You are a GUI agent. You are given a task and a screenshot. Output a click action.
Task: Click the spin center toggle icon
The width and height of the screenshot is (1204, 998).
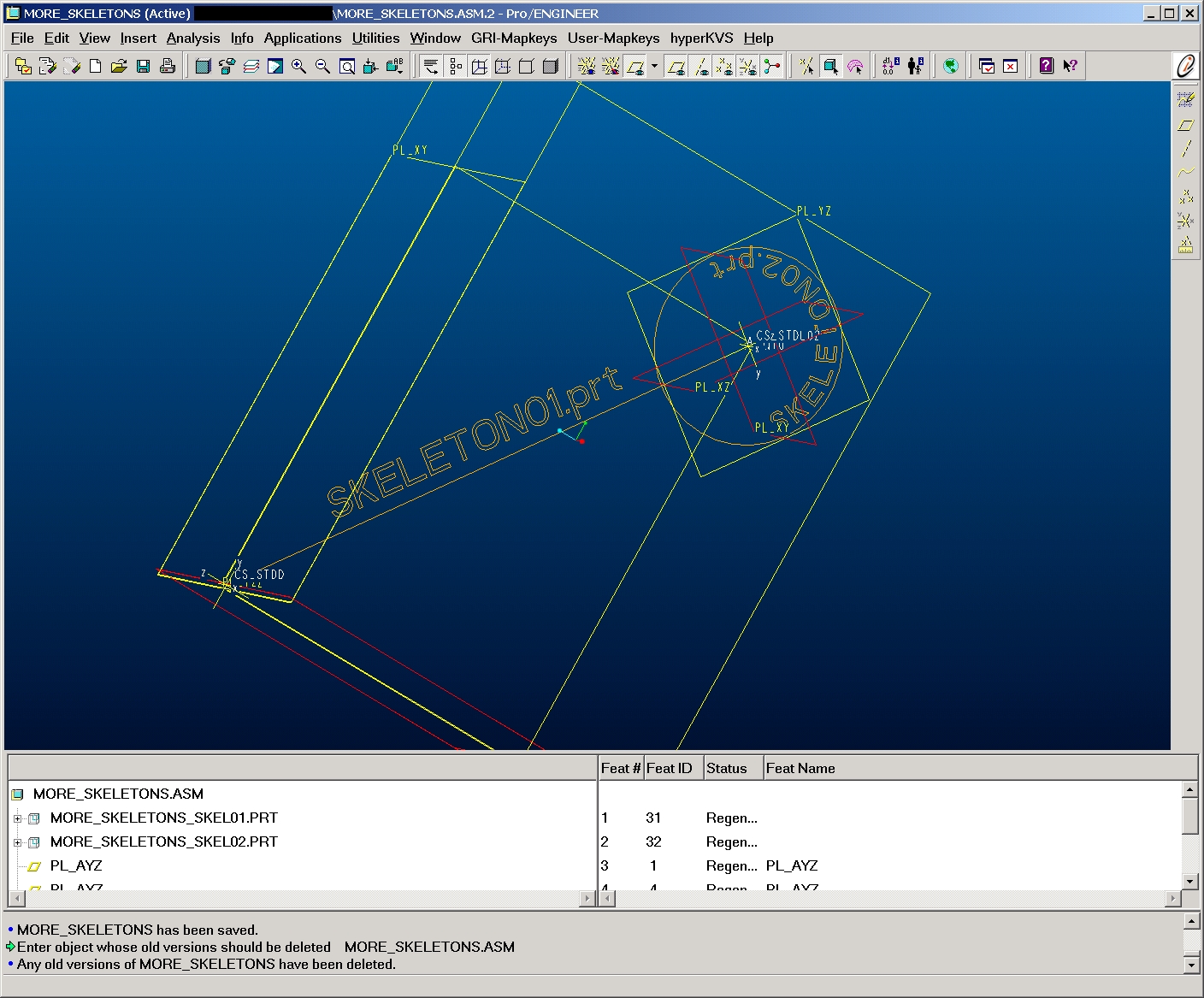point(772,66)
